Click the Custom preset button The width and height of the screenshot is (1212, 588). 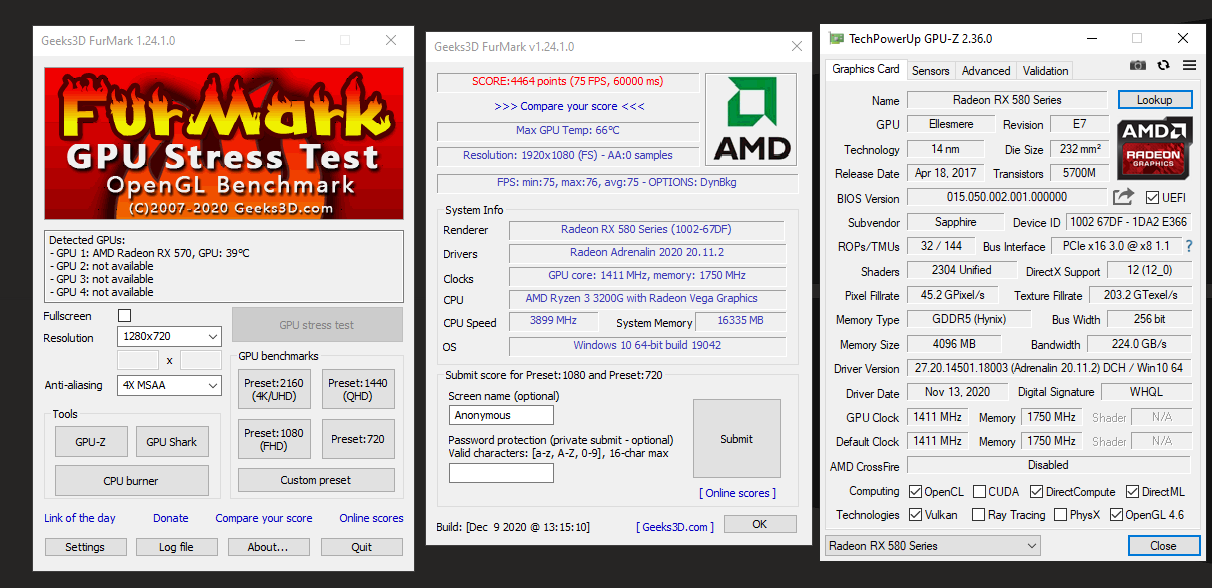tap(316, 480)
